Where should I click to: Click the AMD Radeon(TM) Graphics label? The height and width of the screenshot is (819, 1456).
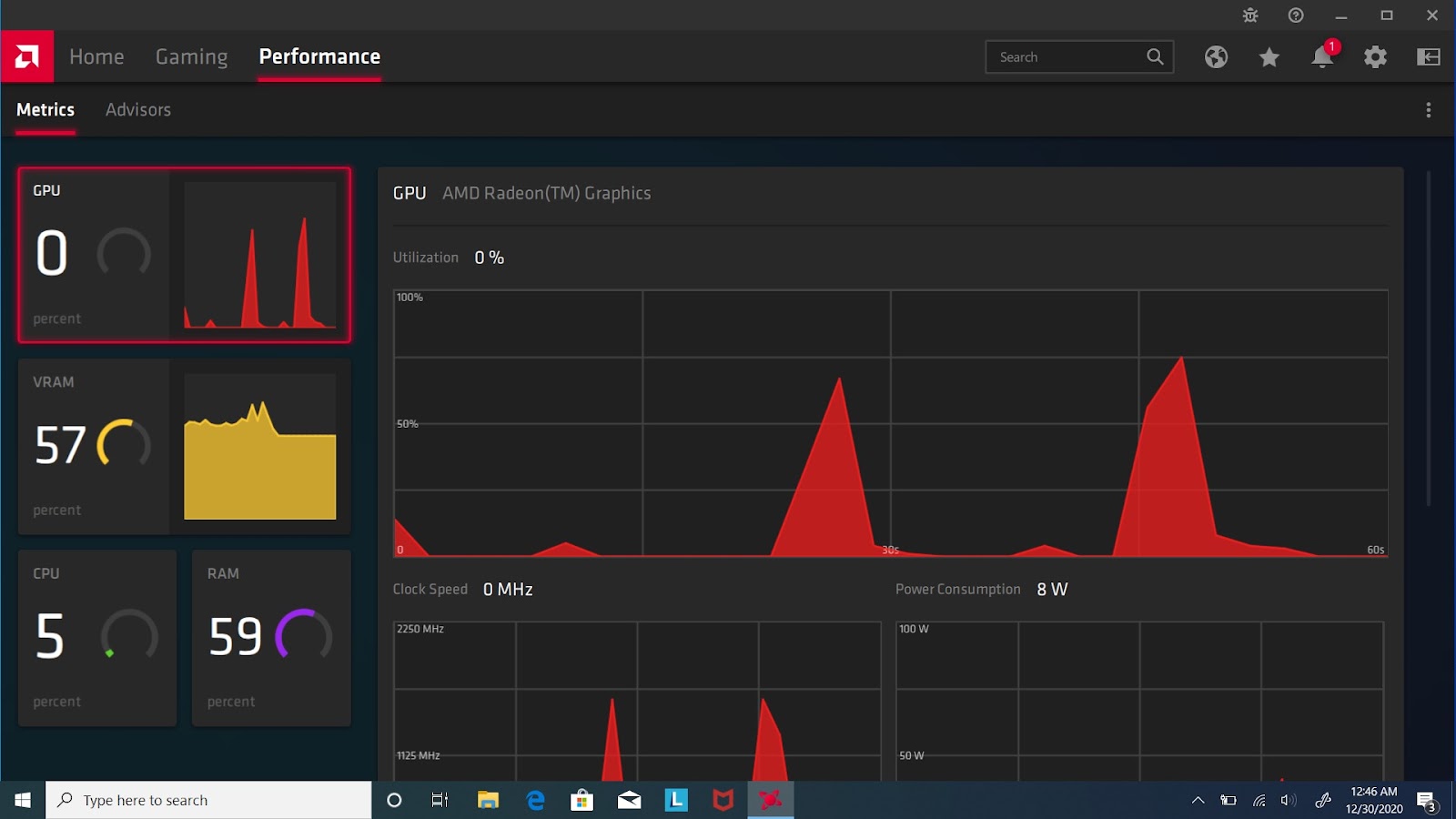coord(546,193)
